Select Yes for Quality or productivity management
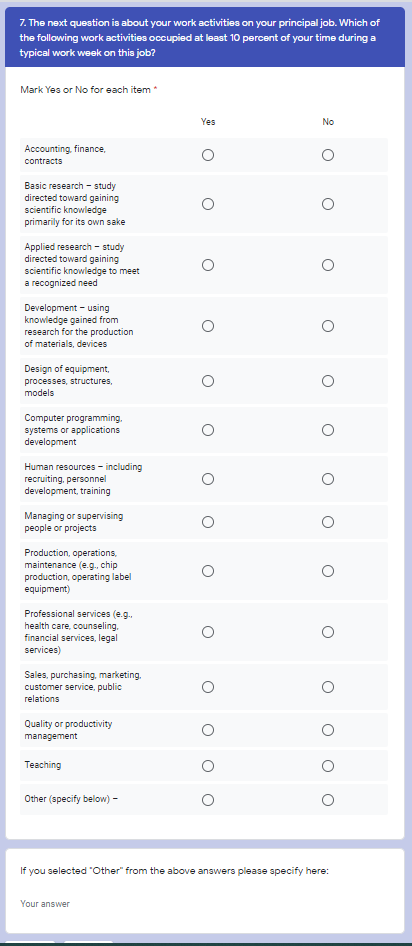 click(208, 731)
